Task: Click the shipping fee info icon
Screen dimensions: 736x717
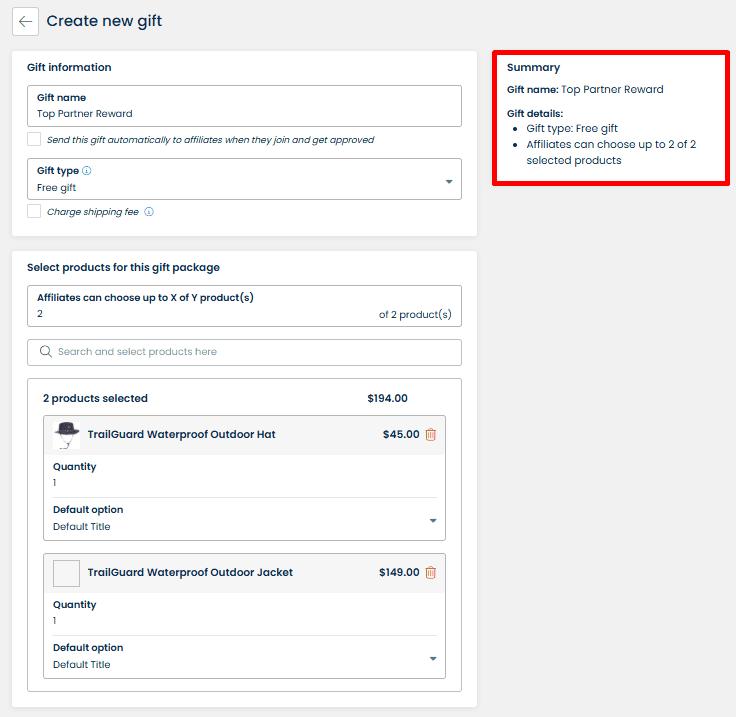Action: [x=149, y=212]
